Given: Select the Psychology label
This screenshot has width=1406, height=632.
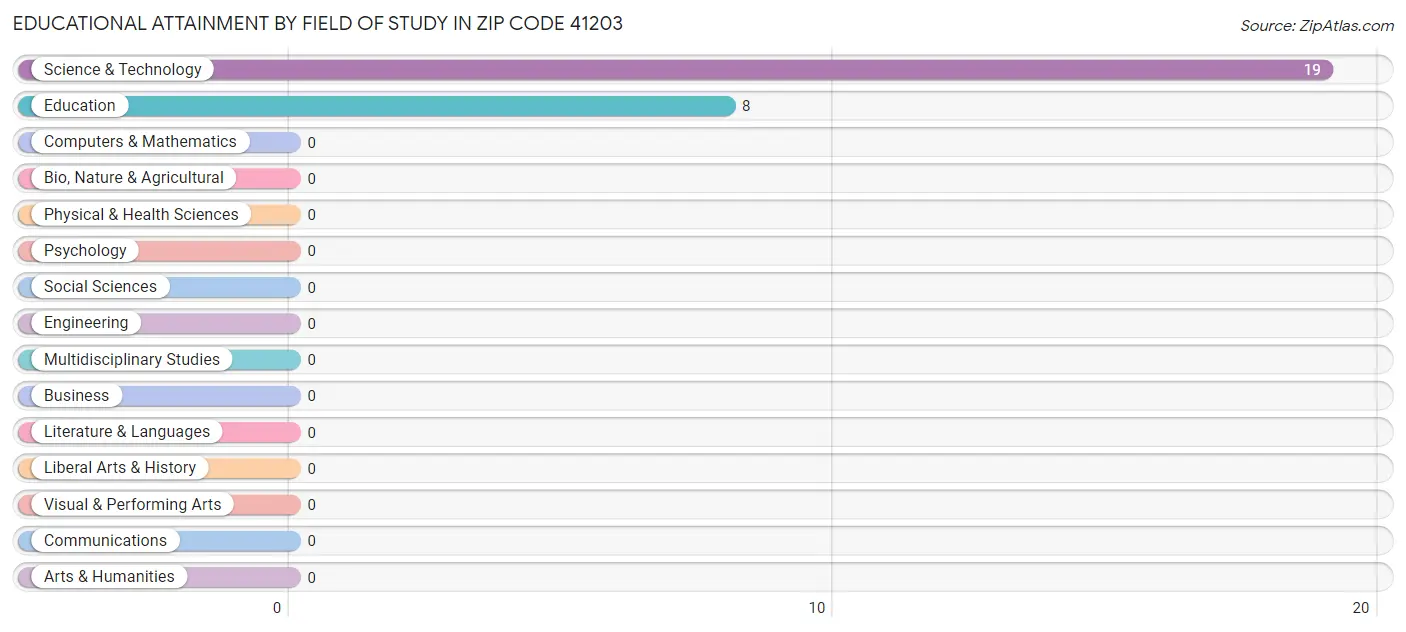Looking at the screenshot, I should click(x=85, y=251).
